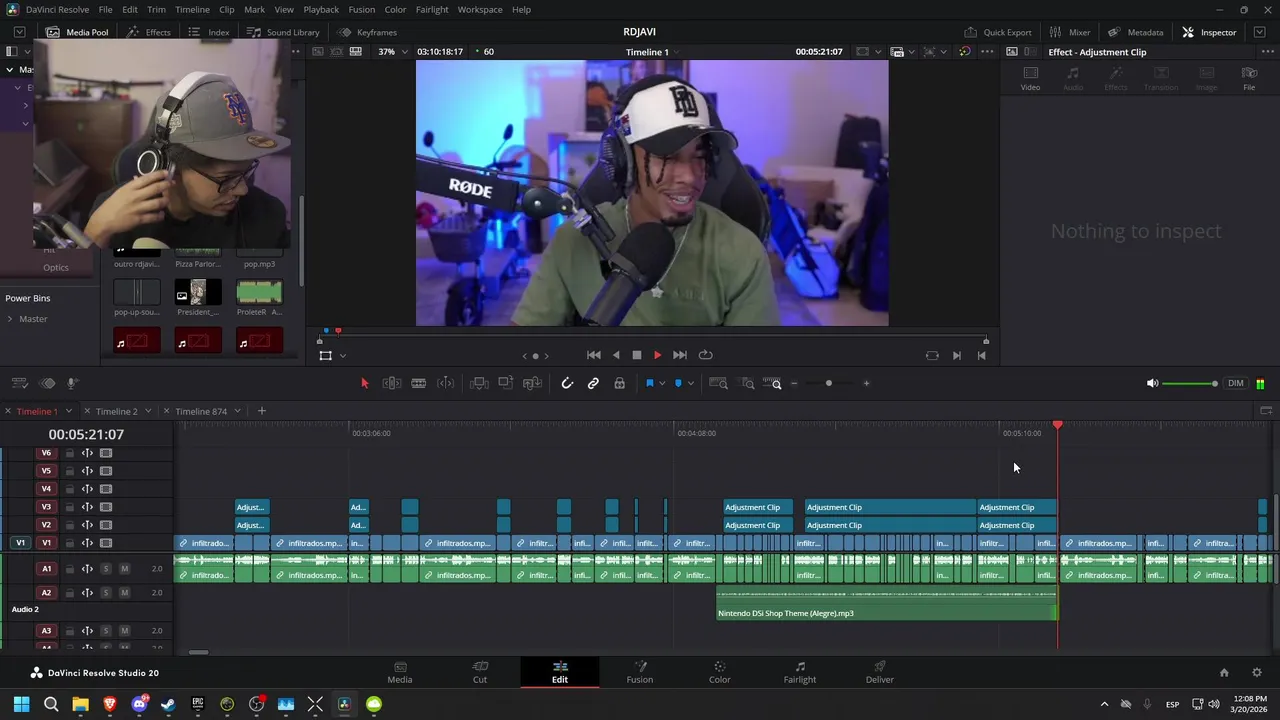The width and height of the screenshot is (1280, 720).
Task: Lock video track V3
Action: click(x=70, y=507)
